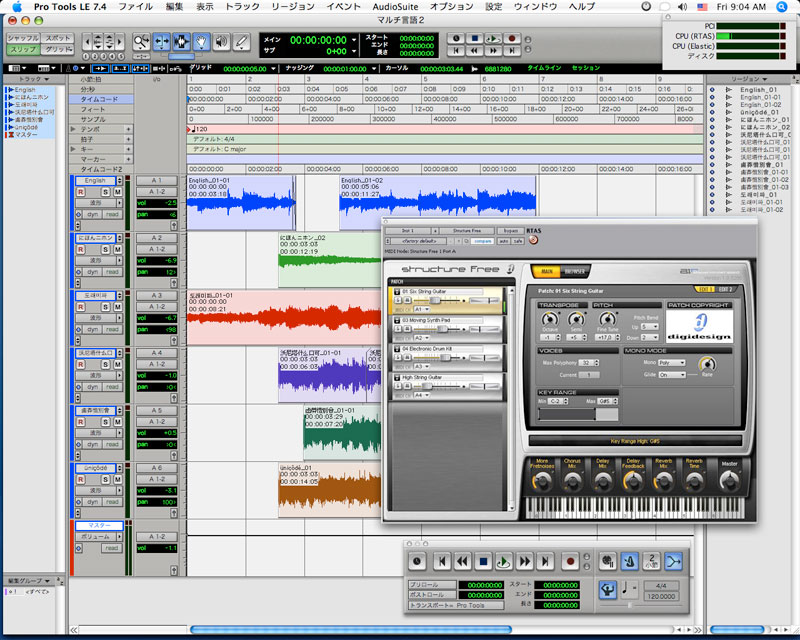
Task: Click the compare button in plugin window
Action: [481, 241]
